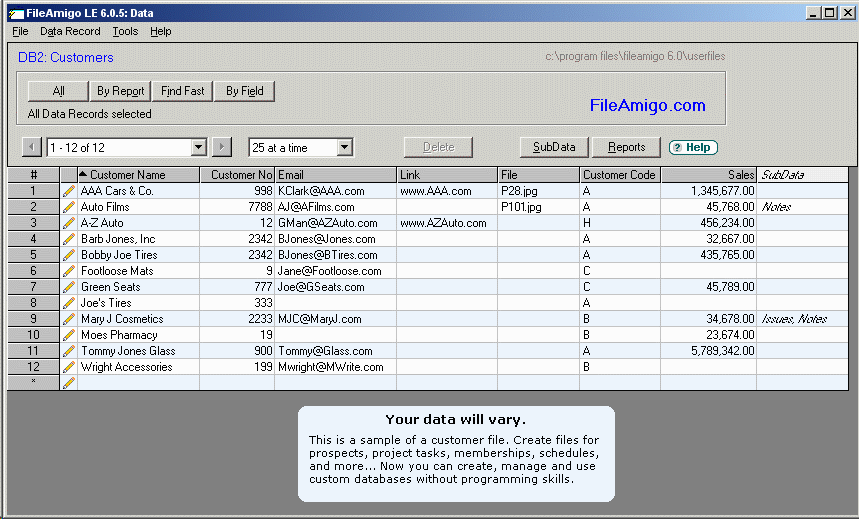This screenshot has height=519, width=859.
Task: Open the Tools menu
Action: tap(125, 31)
